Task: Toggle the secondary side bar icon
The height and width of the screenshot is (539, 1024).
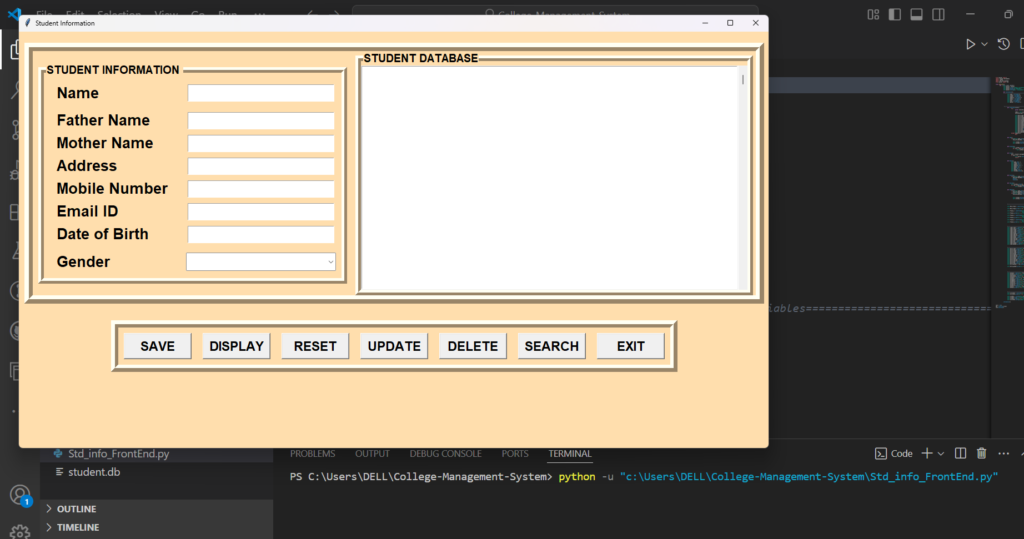Action: pyautogui.click(x=938, y=14)
